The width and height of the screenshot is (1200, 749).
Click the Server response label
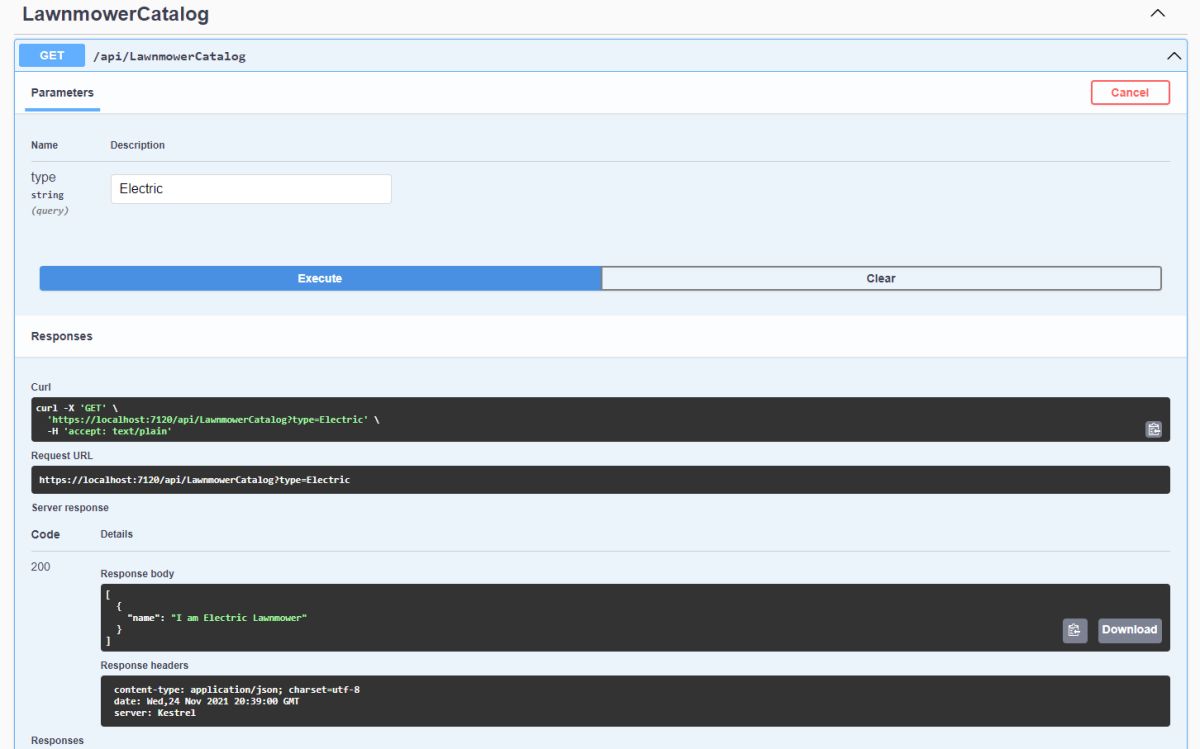point(70,508)
